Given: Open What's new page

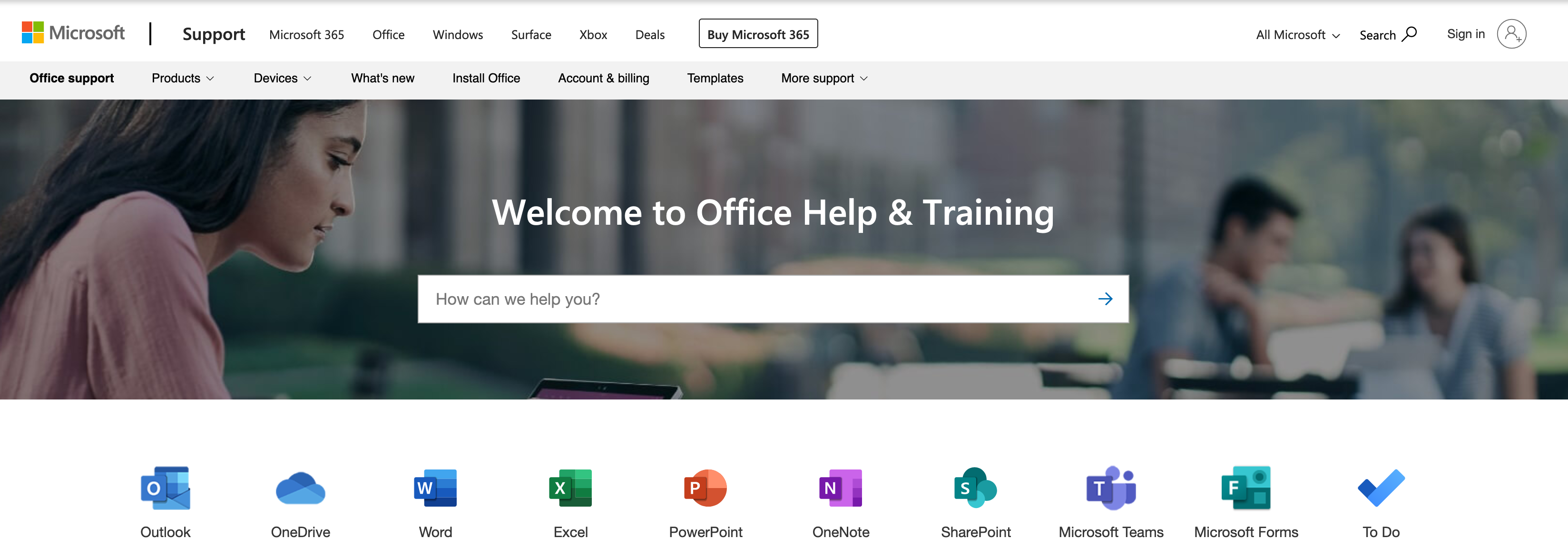Looking at the screenshot, I should point(383,79).
